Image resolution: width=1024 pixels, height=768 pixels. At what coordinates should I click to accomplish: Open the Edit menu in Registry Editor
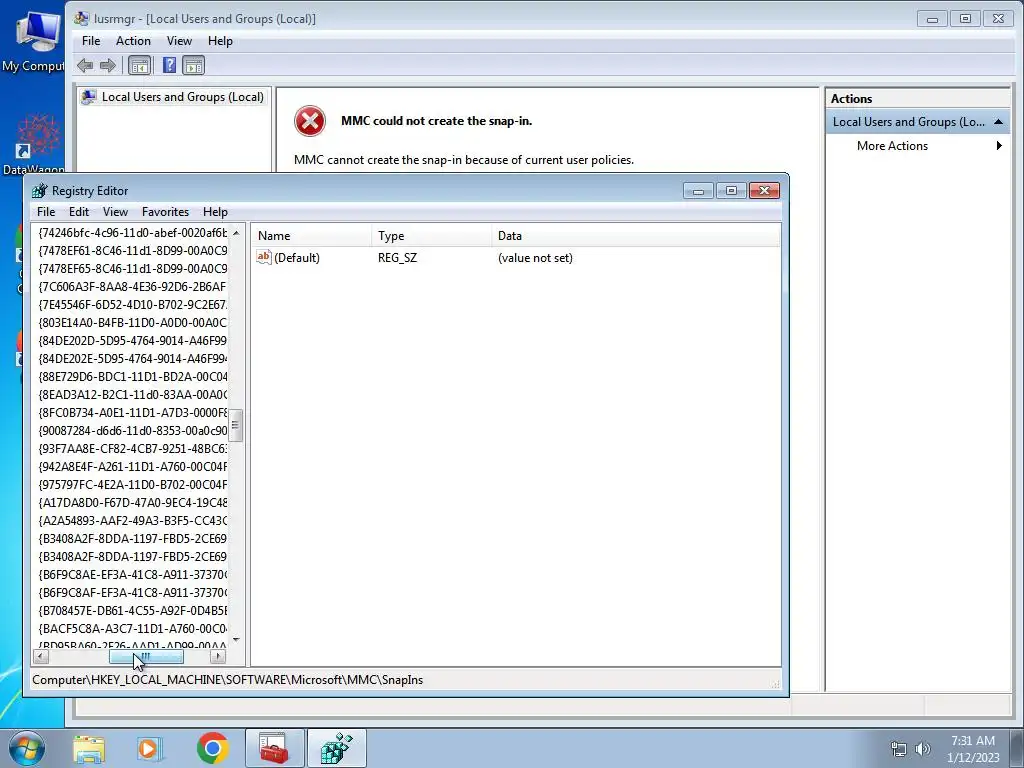(79, 212)
